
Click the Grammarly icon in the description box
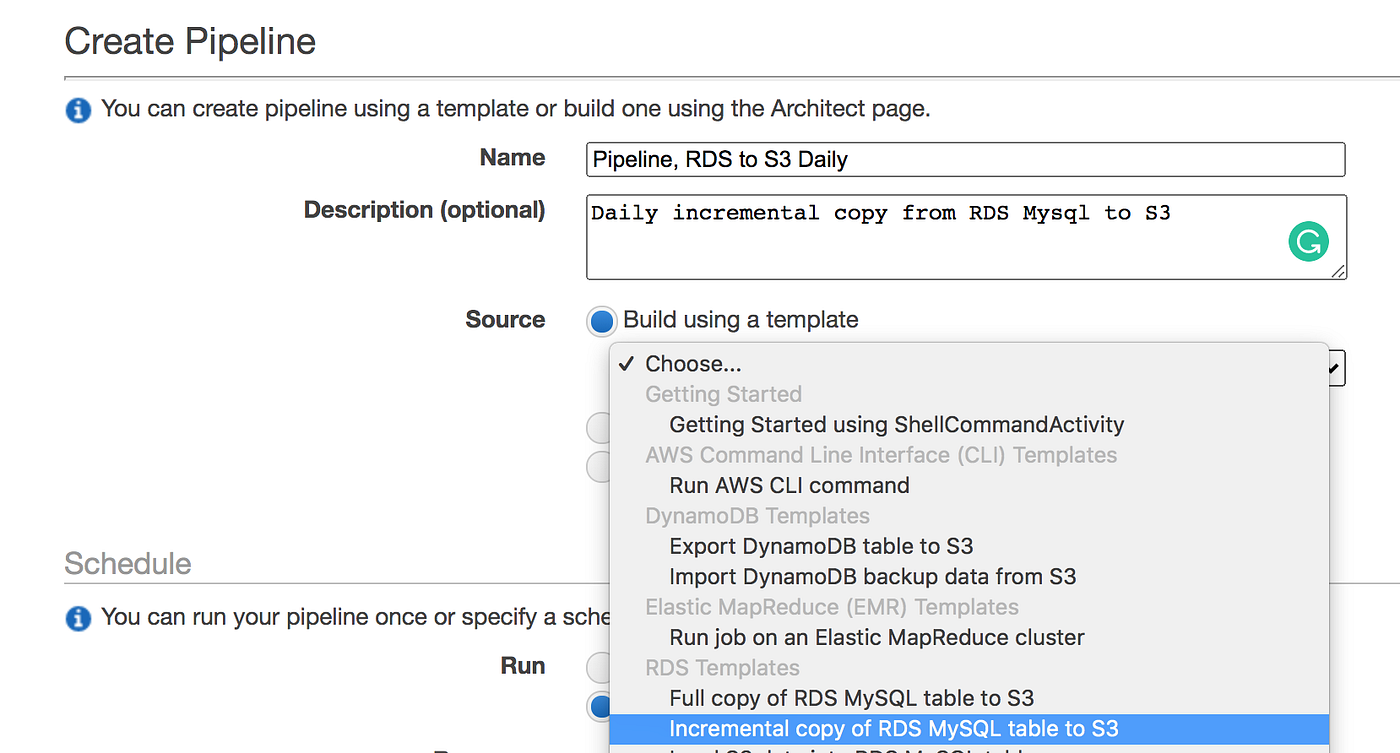point(1308,241)
